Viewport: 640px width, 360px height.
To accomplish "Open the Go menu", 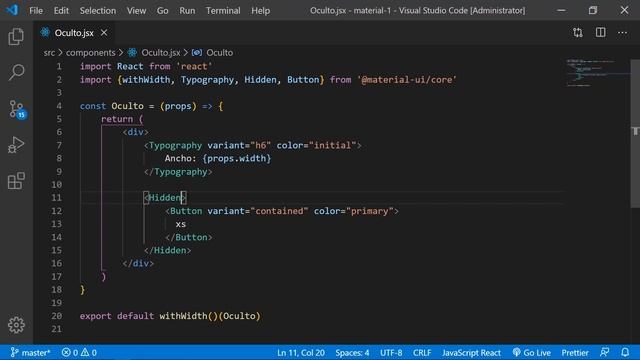I will pyautogui.click(x=162, y=10).
